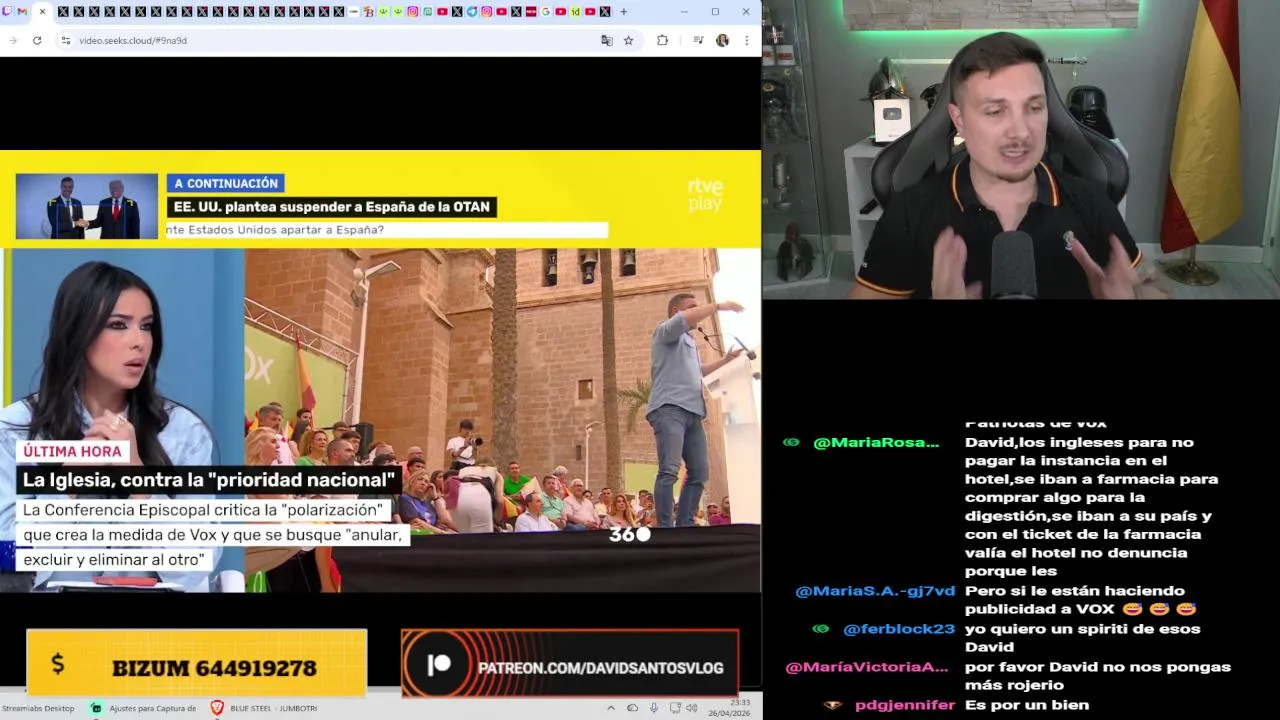
Task: Select the BIZUM 644919278 banner
Action: pyautogui.click(x=197, y=663)
